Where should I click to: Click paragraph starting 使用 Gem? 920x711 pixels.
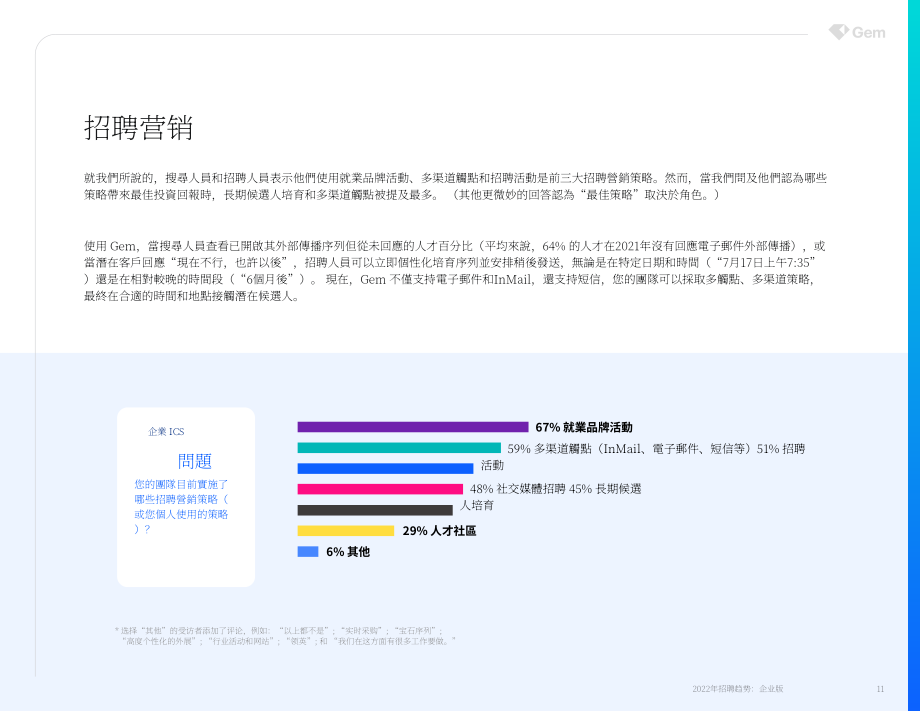coord(455,271)
